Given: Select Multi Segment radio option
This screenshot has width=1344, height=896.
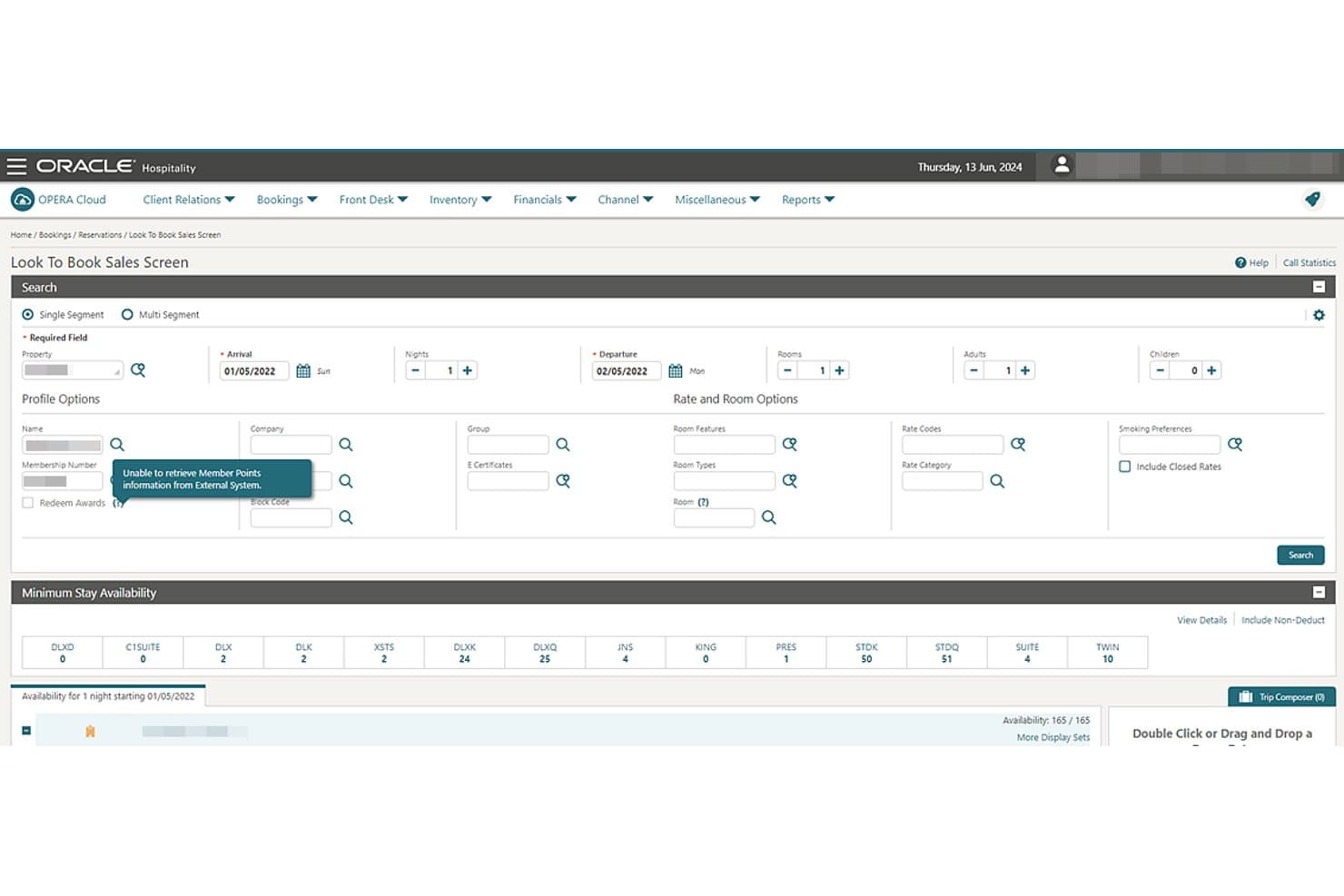Looking at the screenshot, I should pos(127,315).
